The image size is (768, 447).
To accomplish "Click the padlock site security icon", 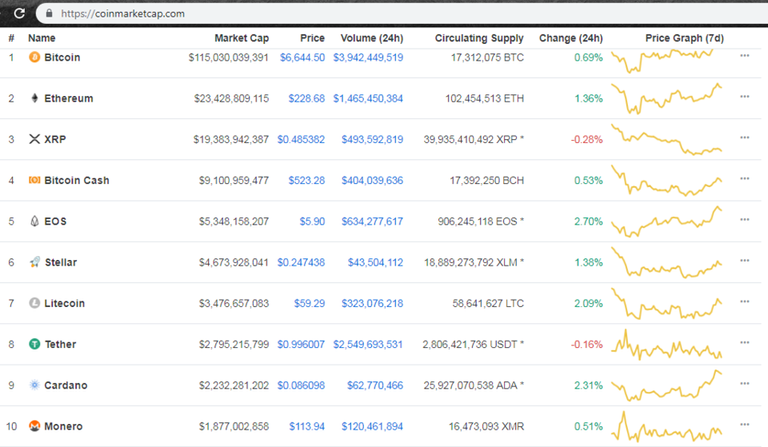I will (49, 14).
